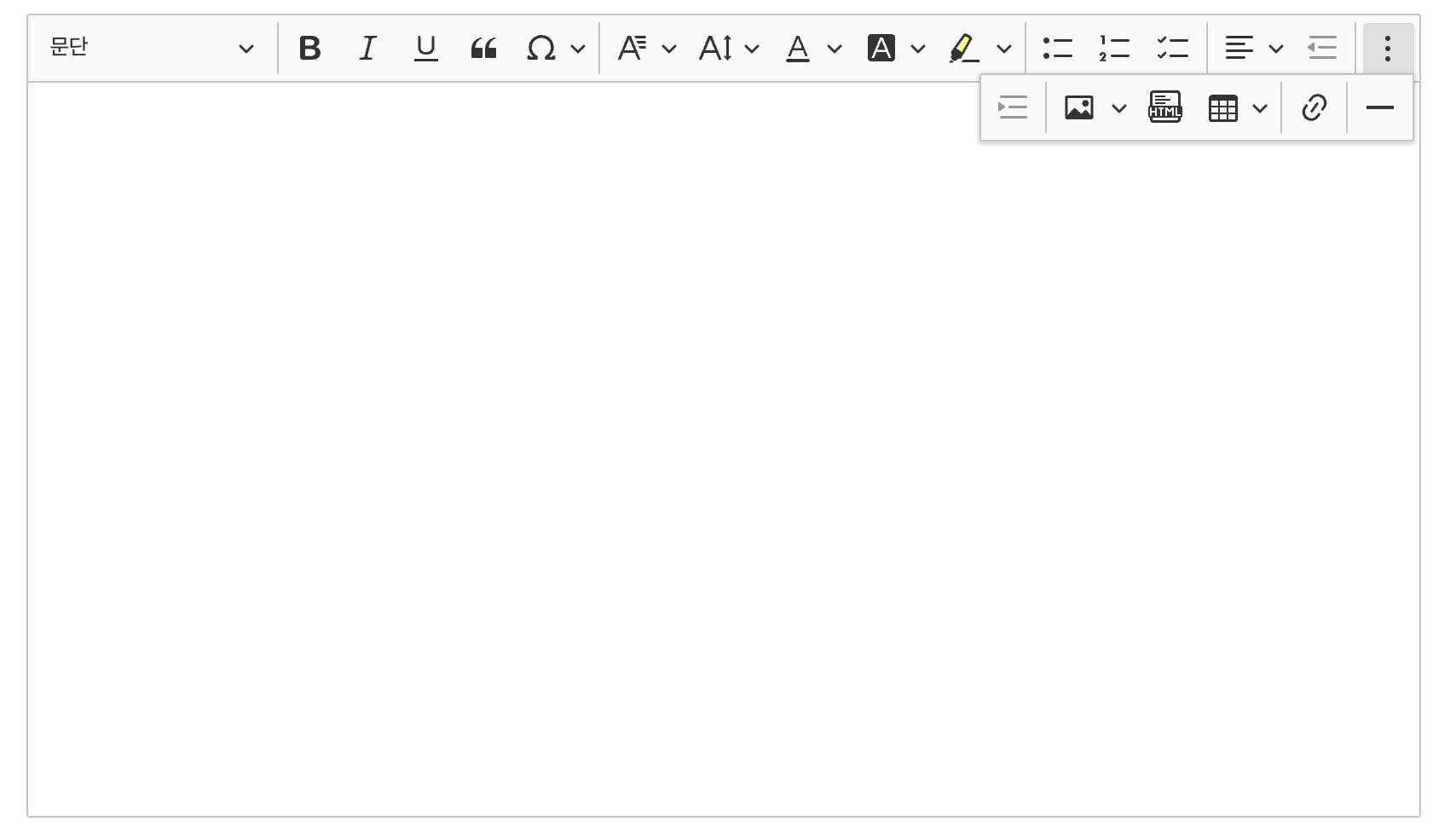Insert a block quote
The width and height of the screenshot is (1456, 839).
pos(483,49)
